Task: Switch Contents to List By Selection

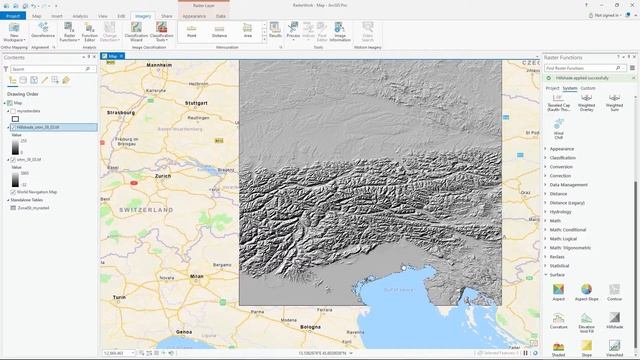Action: click(x=34, y=80)
